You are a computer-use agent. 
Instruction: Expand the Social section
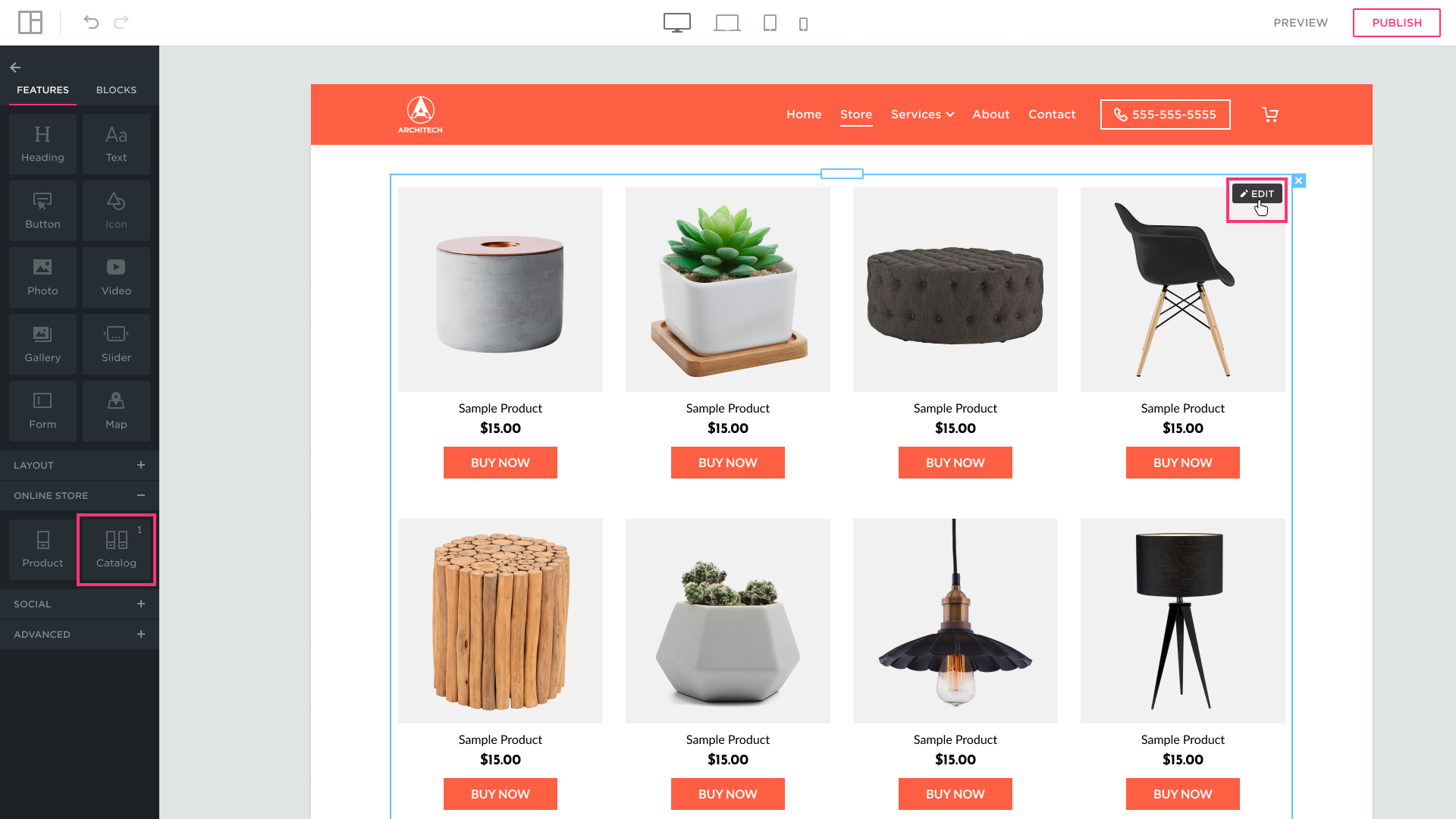(x=80, y=604)
